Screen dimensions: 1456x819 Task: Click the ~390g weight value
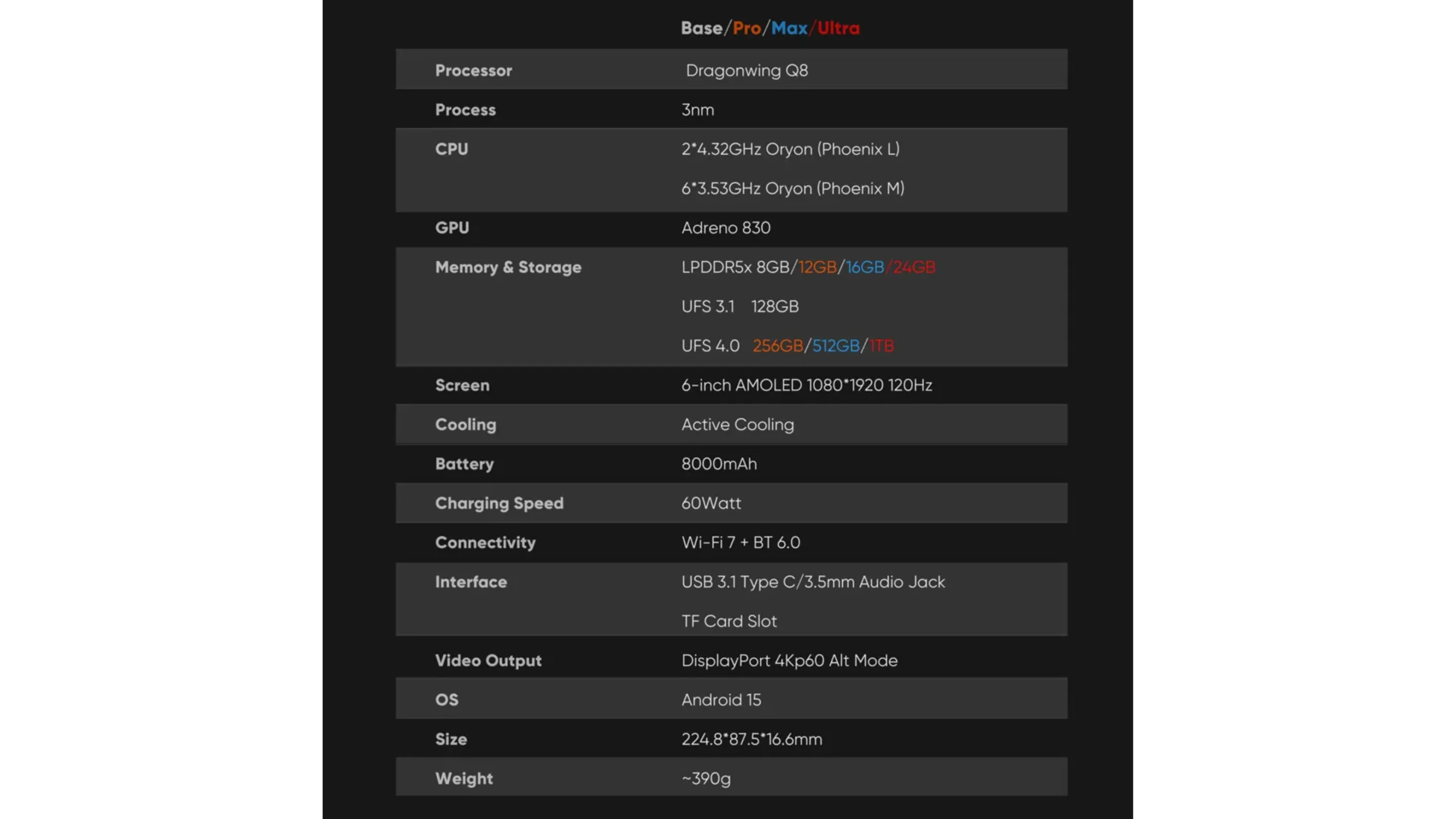tap(705, 779)
